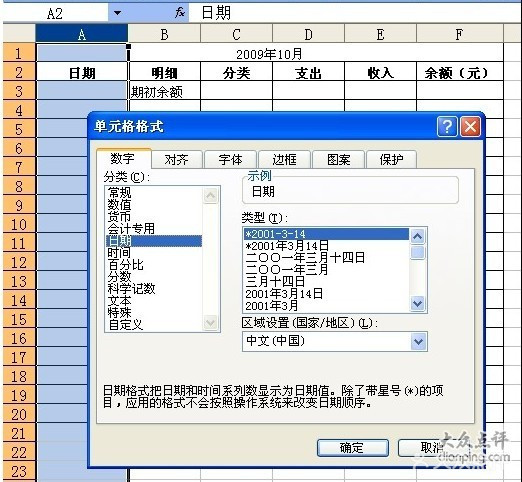The height and width of the screenshot is (482, 522).
Task: Select 货币 in the category list
Action: tap(154, 216)
